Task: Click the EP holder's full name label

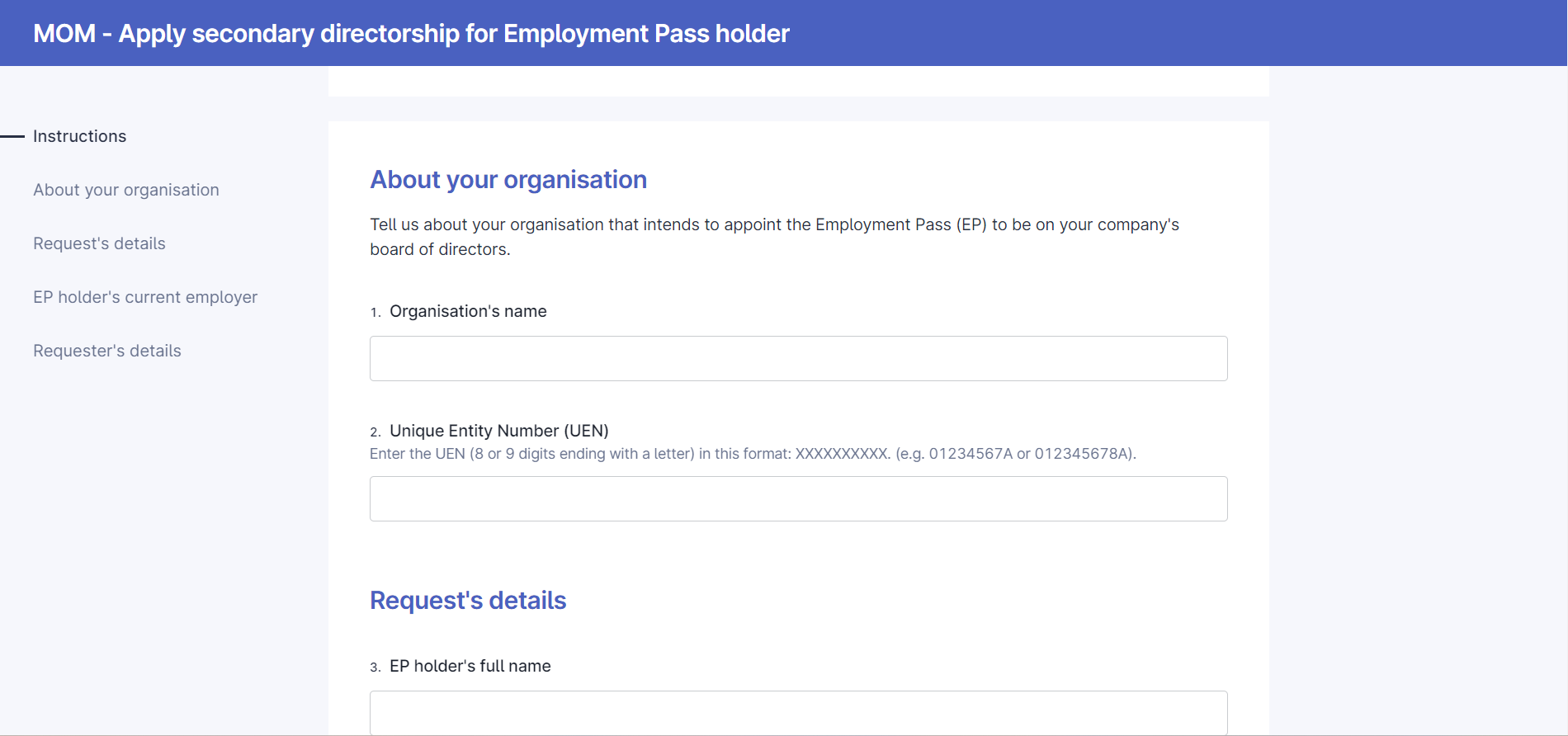Action: (x=470, y=666)
